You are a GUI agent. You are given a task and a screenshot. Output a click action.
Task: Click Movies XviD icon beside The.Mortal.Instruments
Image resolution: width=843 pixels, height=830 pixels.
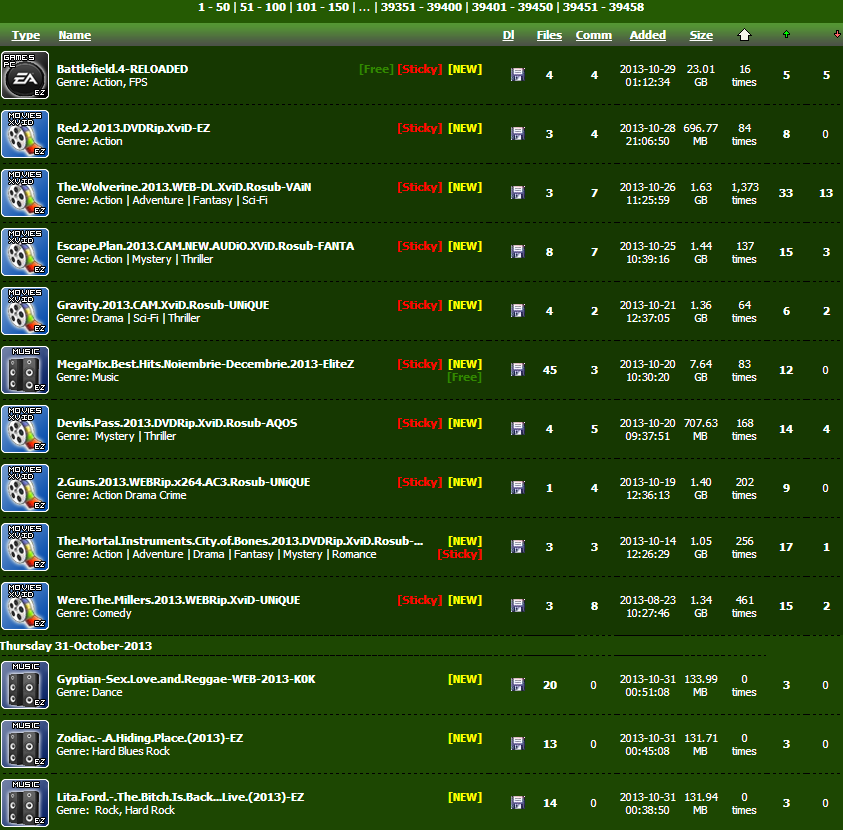click(25, 547)
